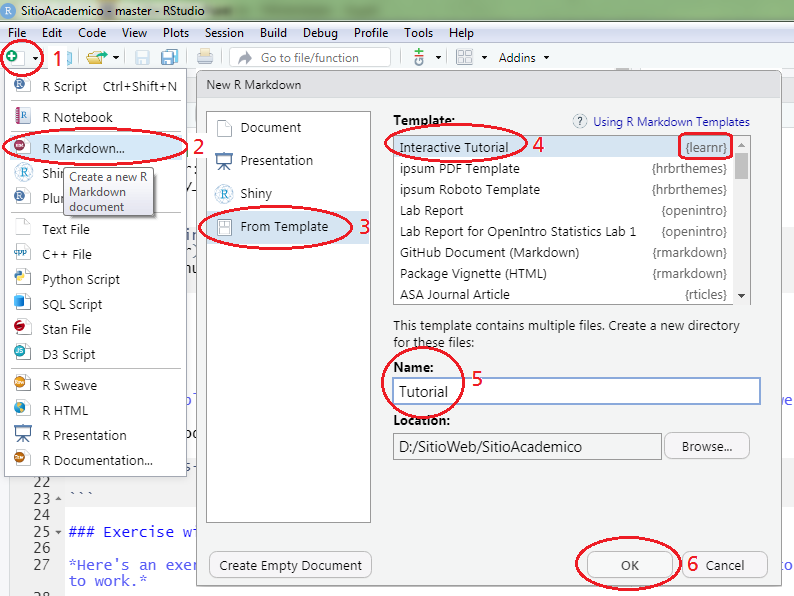Open the Tools menu
This screenshot has height=596, width=794.
tap(418, 33)
